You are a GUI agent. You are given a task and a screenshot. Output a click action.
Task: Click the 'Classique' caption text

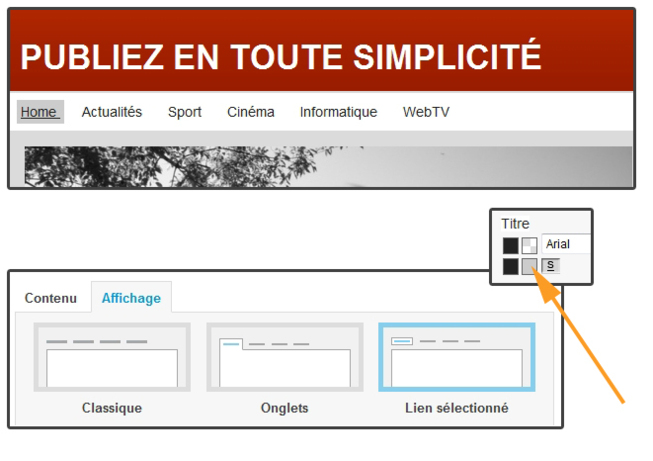(x=111, y=408)
